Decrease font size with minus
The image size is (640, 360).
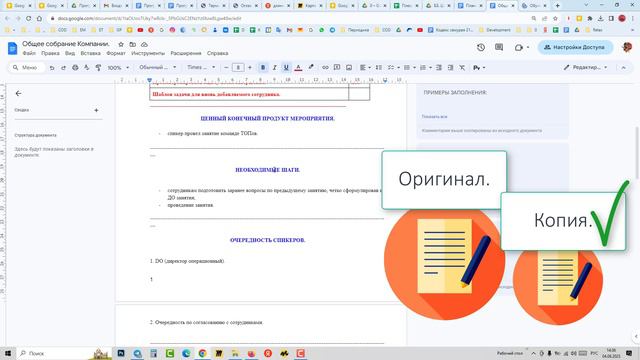[x=226, y=68]
